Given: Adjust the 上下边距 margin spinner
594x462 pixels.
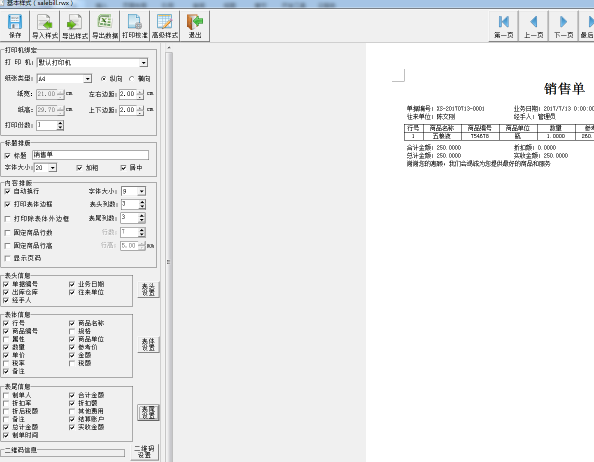Looking at the screenshot, I should coord(140,110).
